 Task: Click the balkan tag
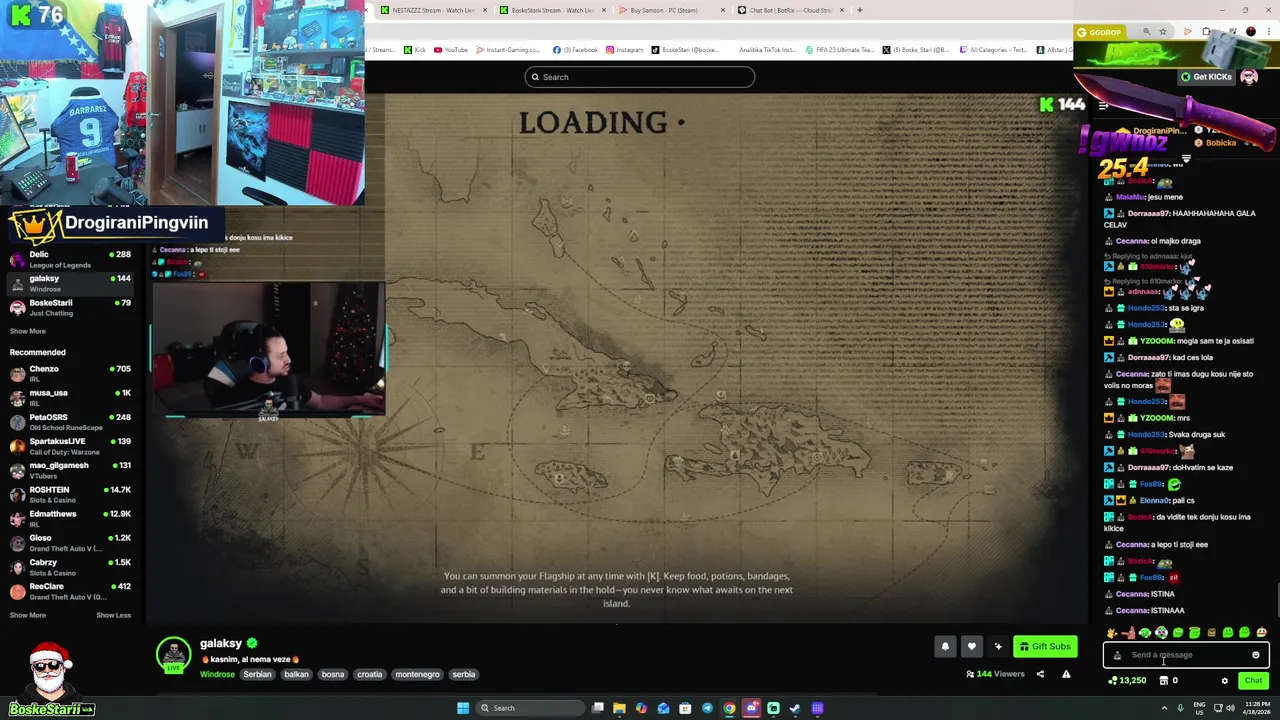point(296,674)
